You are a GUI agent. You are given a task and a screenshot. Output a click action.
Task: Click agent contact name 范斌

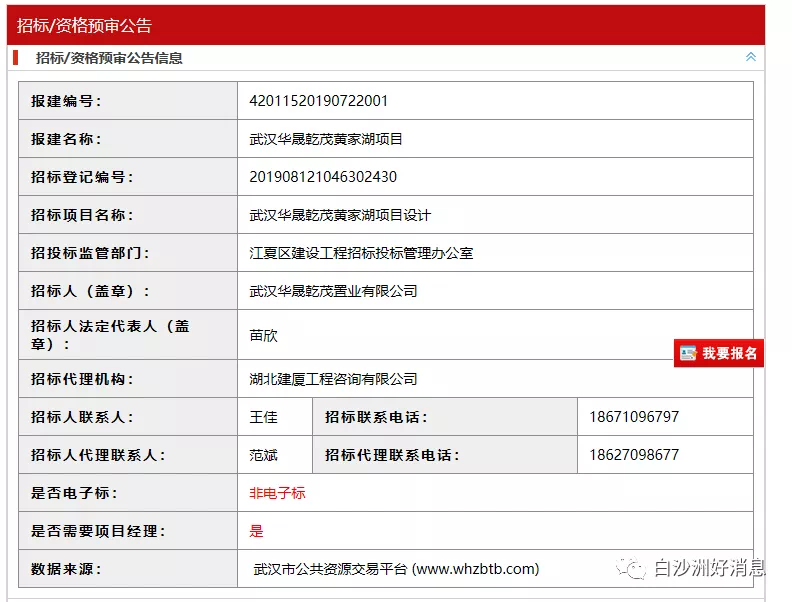[263, 455]
